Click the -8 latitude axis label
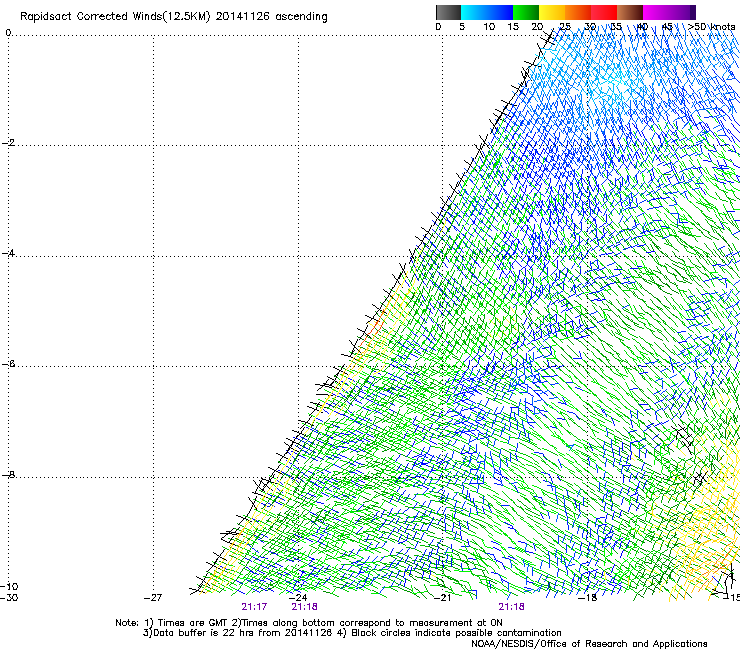740x650 pixels. coord(8,474)
